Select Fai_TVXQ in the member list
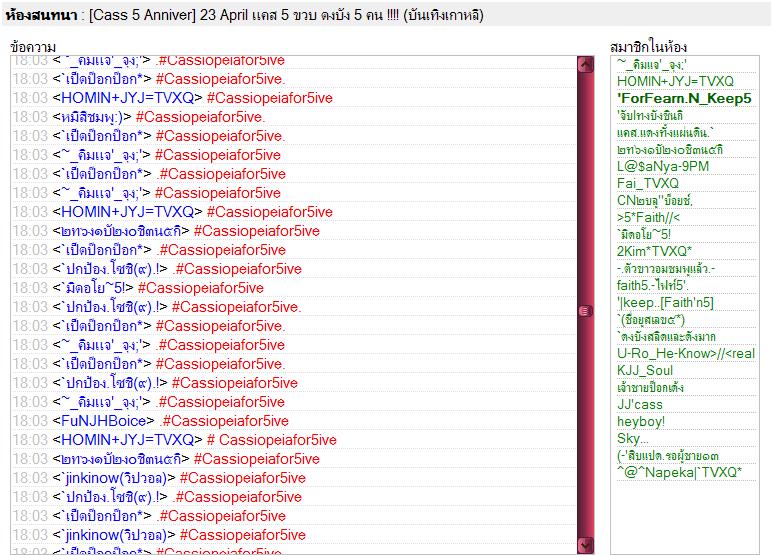This screenshot has width=772, height=555. (647, 183)
